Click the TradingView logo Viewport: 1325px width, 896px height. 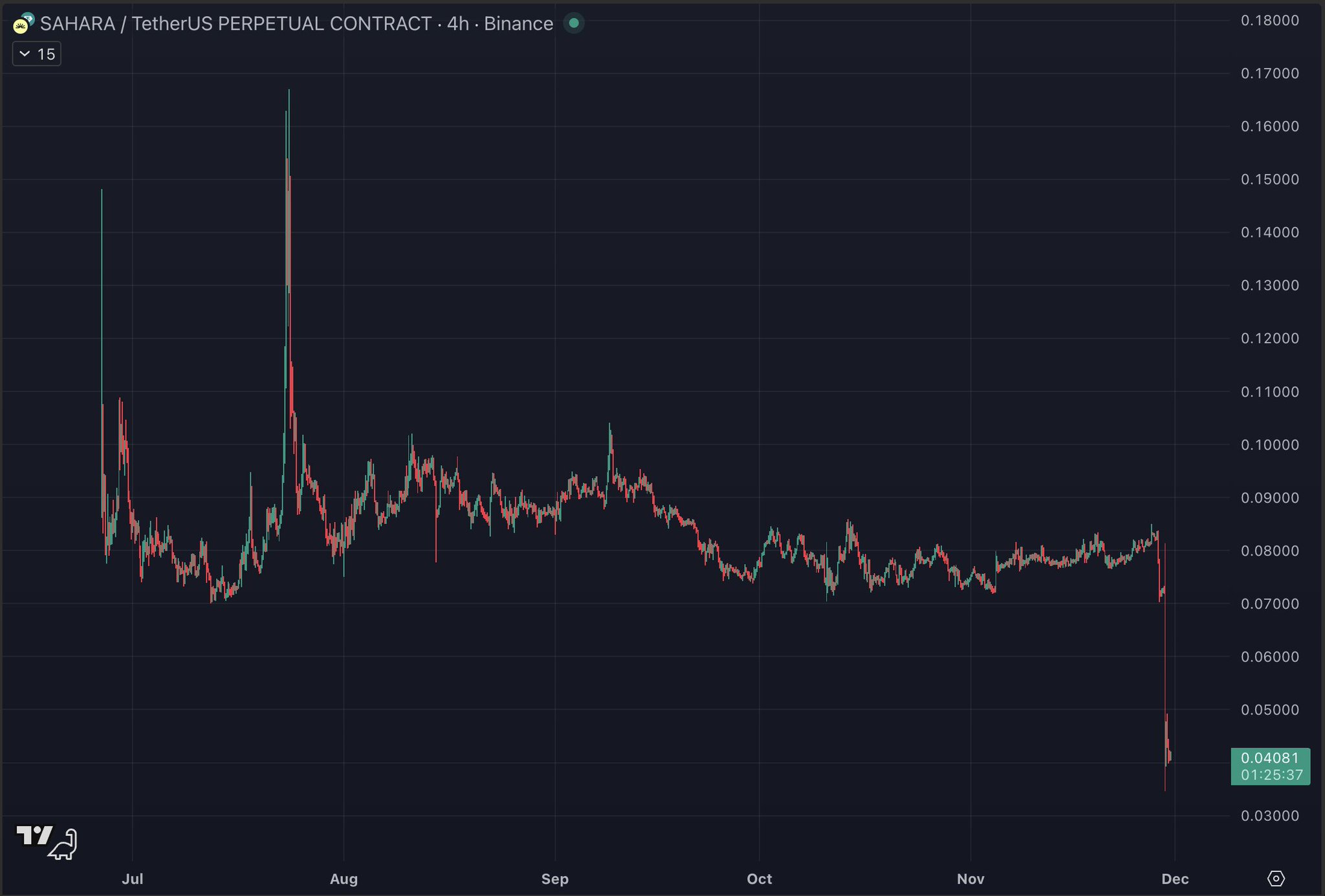click(34, 835)
